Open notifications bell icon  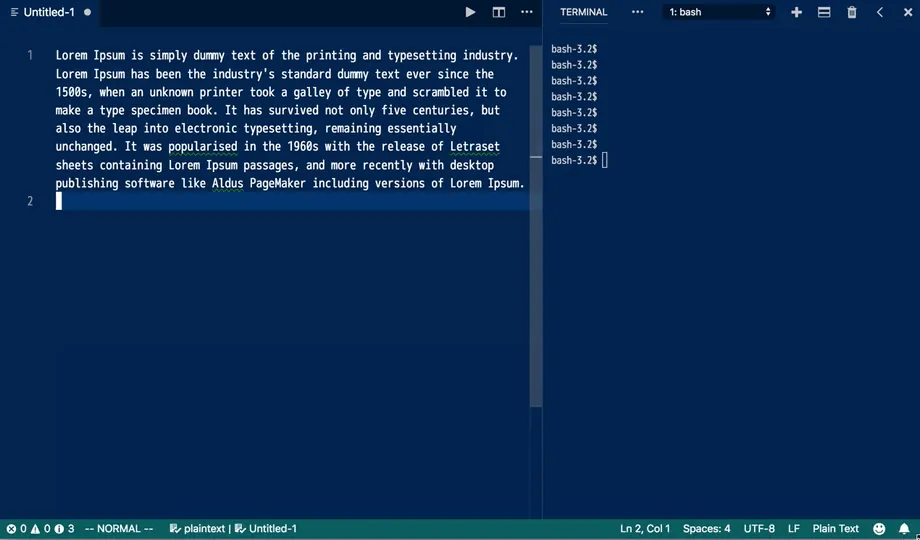coord(904,528)
